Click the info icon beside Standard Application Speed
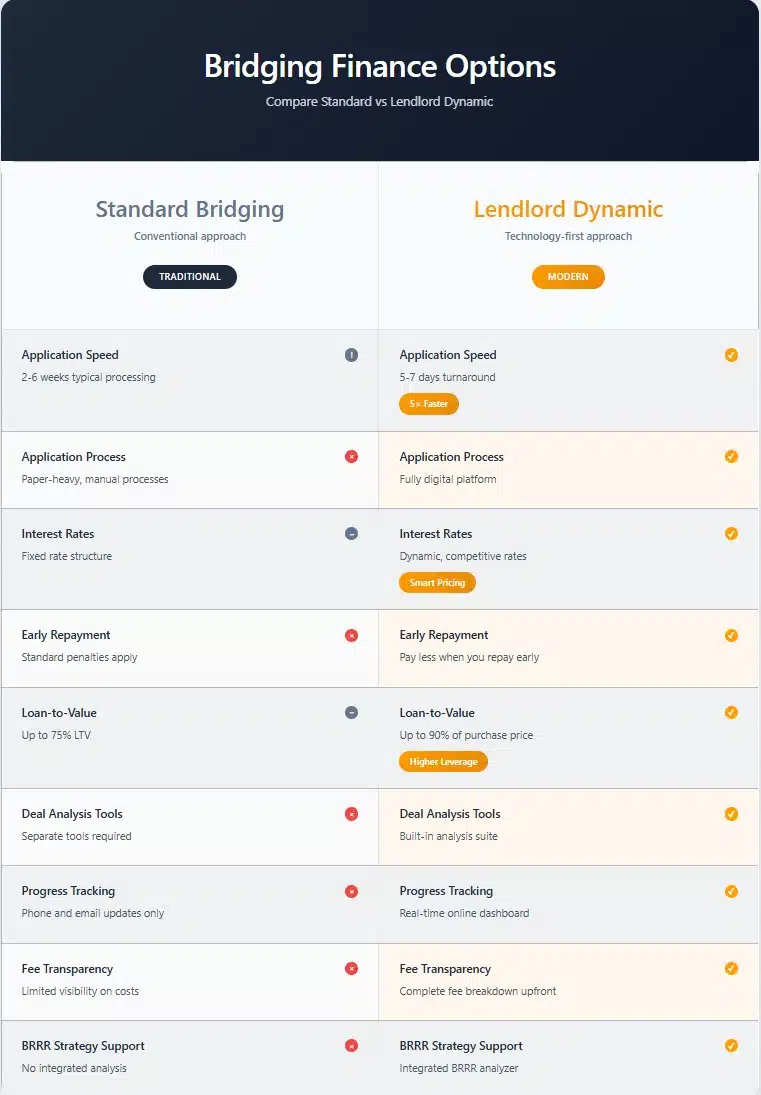This screenshot has width=761, height=1095. [351, 355]
